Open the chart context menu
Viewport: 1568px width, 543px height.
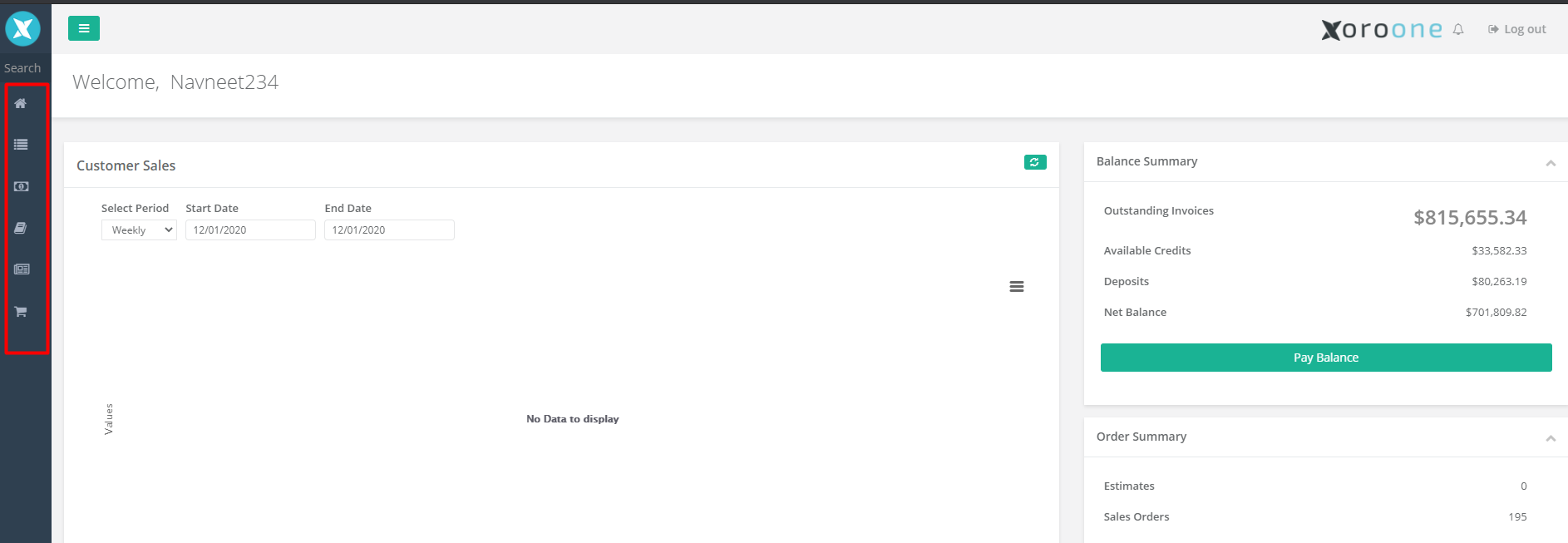pyautogui.click(x=1016, y=287)
